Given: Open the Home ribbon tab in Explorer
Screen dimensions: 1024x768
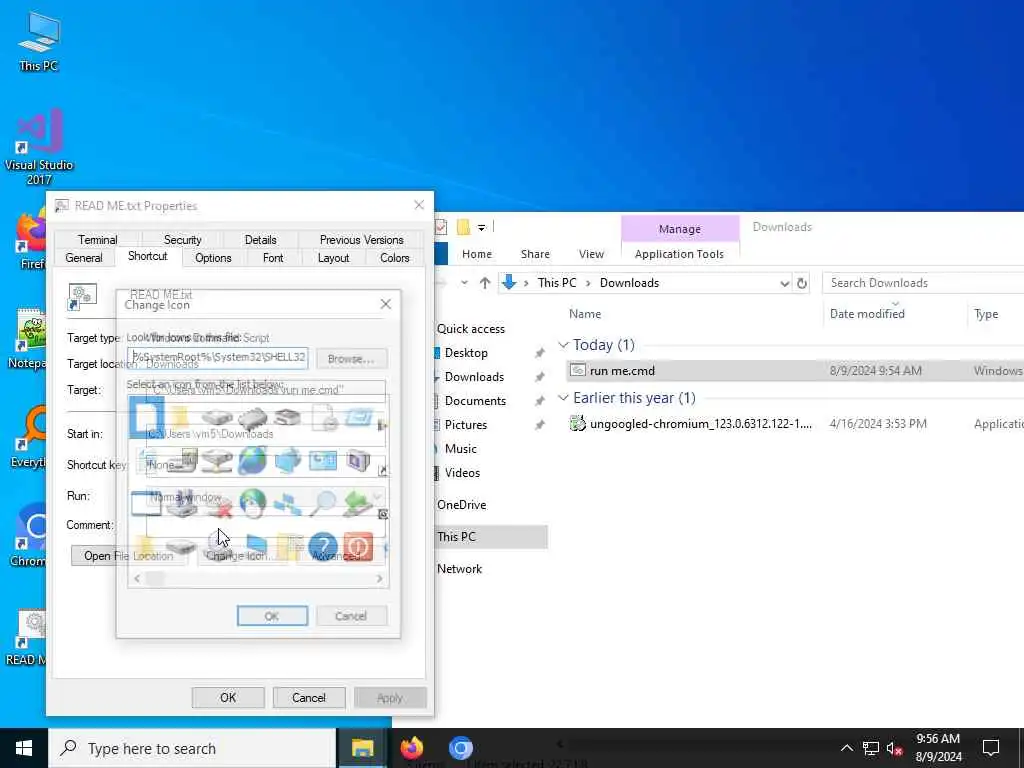Looking at the screenshot, I should pos(477,254).
